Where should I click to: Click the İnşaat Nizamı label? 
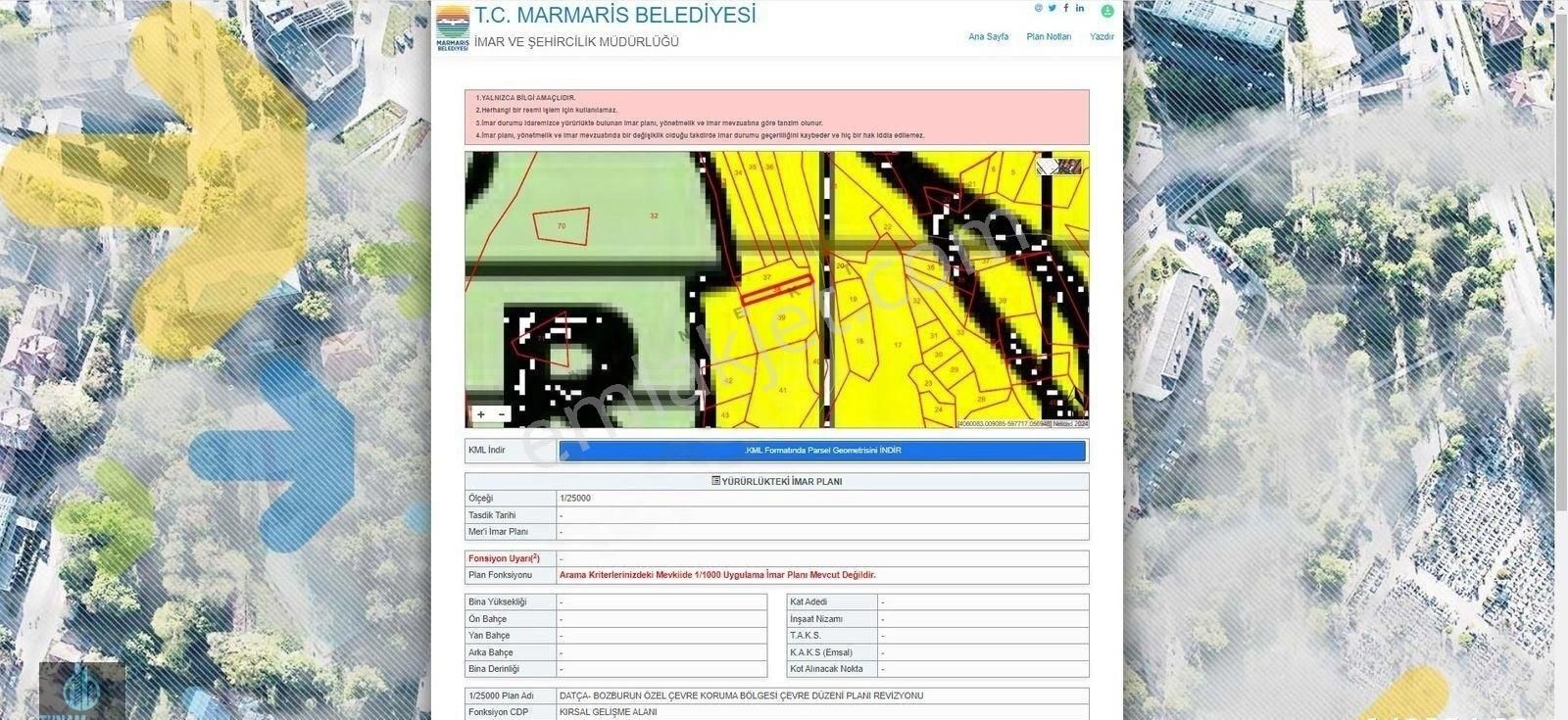816,619
